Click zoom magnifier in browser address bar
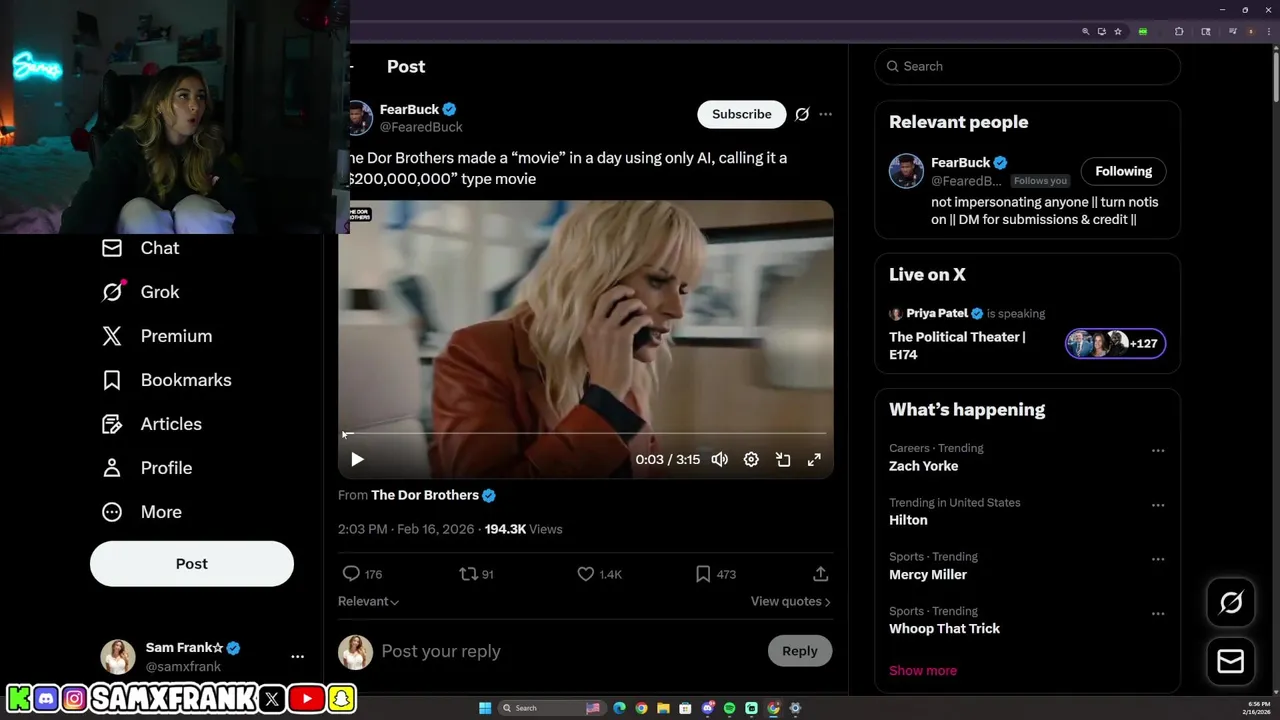1280x720 pixels. click(1085, 32)
